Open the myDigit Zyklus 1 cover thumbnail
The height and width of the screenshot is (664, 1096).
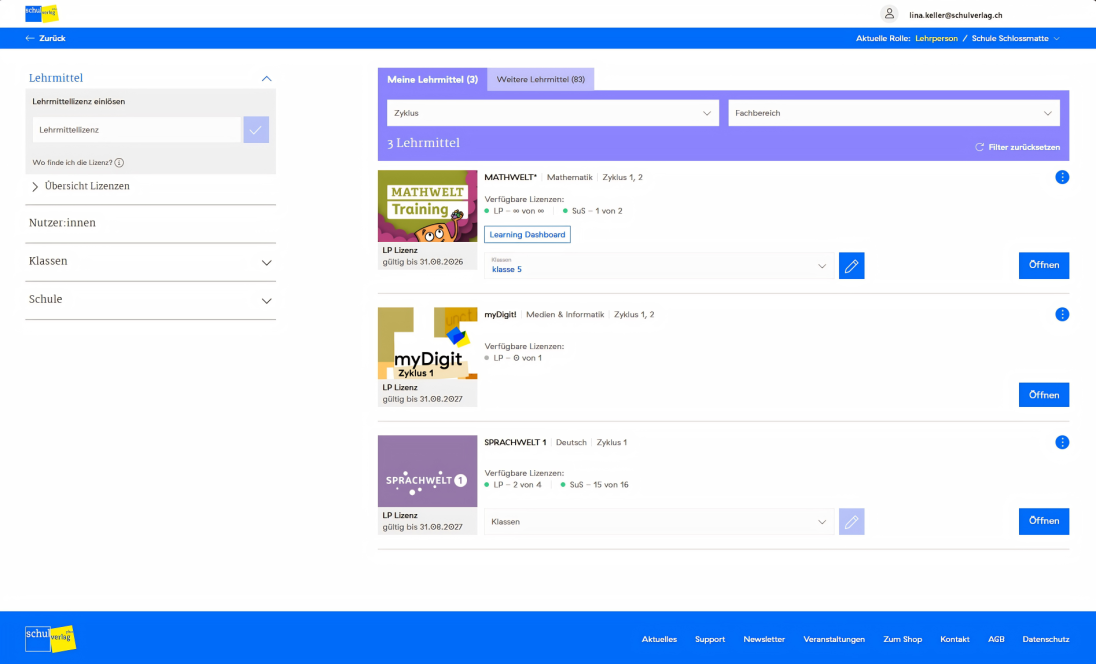coord(427,343)
